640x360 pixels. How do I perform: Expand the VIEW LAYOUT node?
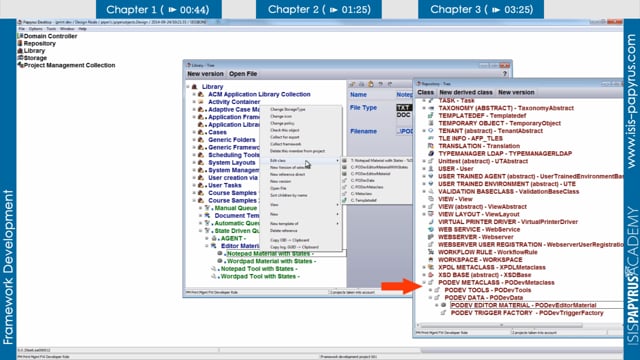[424, 214]
